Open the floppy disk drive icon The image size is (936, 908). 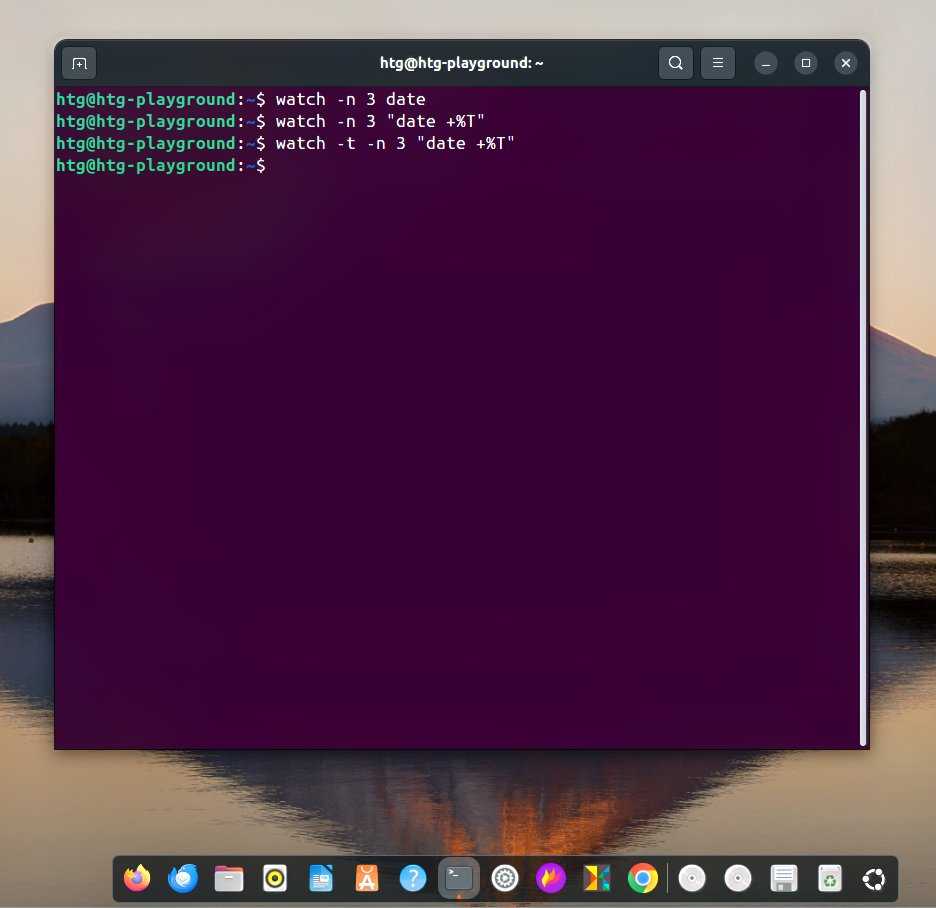click(784, 879)
